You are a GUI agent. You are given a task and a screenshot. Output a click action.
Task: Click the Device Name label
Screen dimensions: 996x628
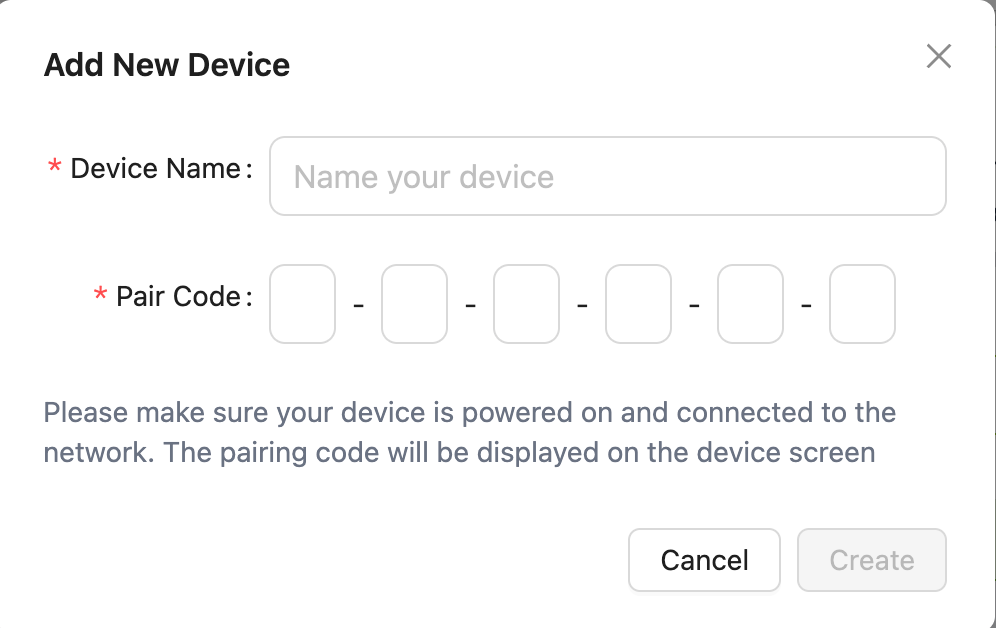tap(155, 169)
